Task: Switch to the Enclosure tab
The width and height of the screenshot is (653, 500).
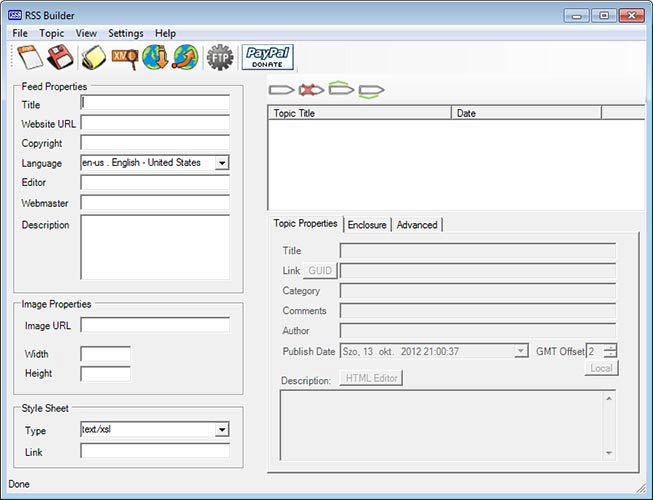Action: (367, 225)
